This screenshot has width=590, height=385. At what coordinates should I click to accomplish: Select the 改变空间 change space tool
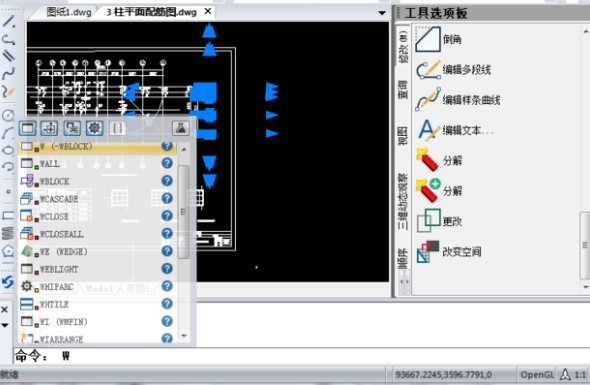pos(449,251)
